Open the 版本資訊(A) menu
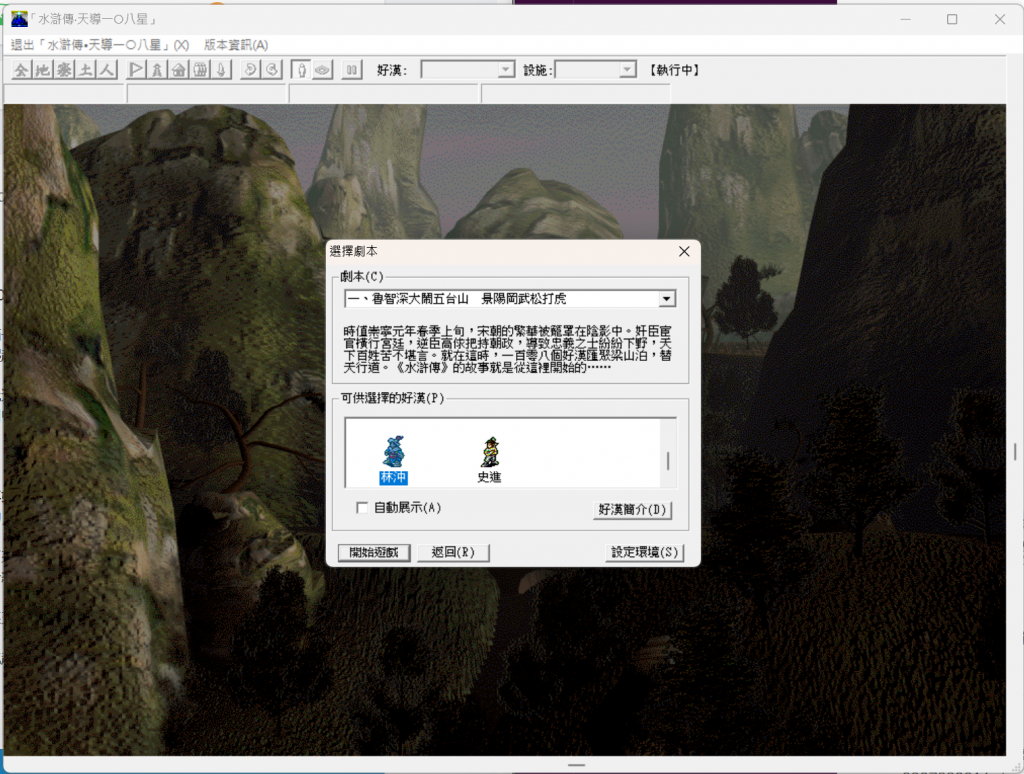 coord(236,45)
